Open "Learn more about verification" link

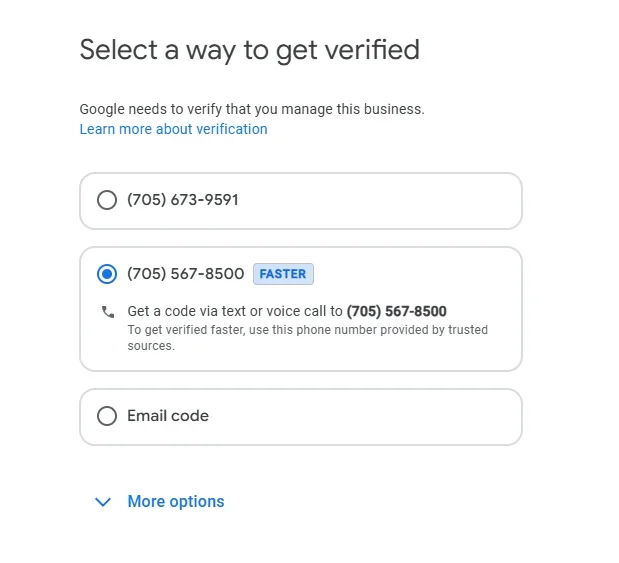click(173, 129)
